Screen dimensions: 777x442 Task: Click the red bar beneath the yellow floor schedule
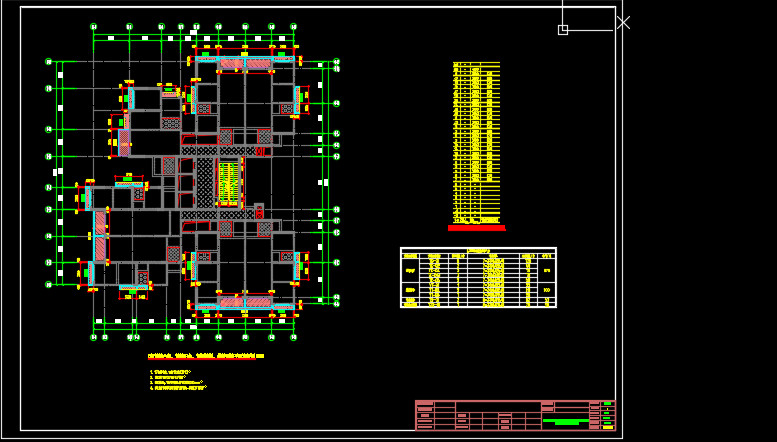coord(477,228)
